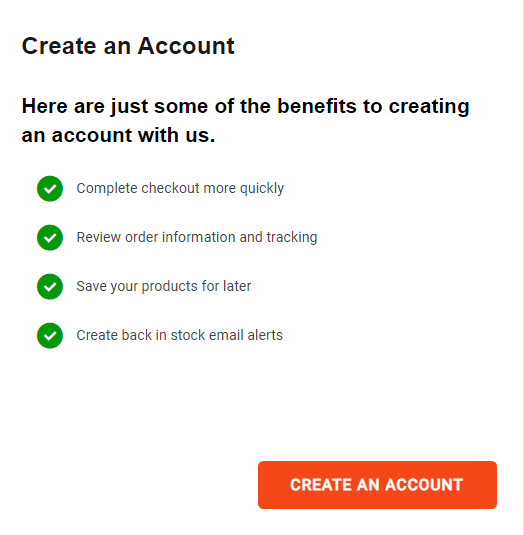Click the Create an Account page heading
The image size is (524, 535).
point(128,46)
